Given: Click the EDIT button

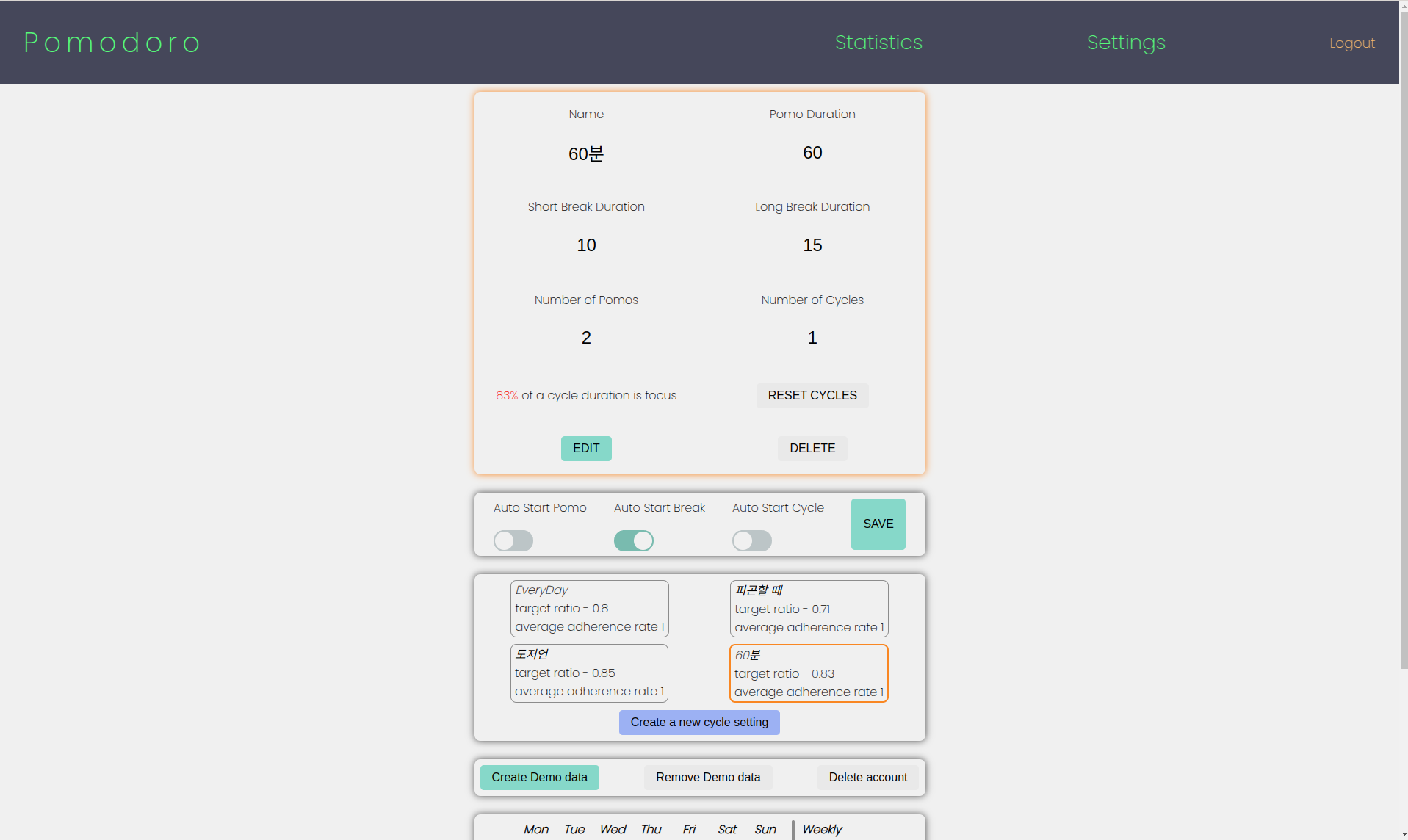Looking at the screenshot, I should (585, 448).
